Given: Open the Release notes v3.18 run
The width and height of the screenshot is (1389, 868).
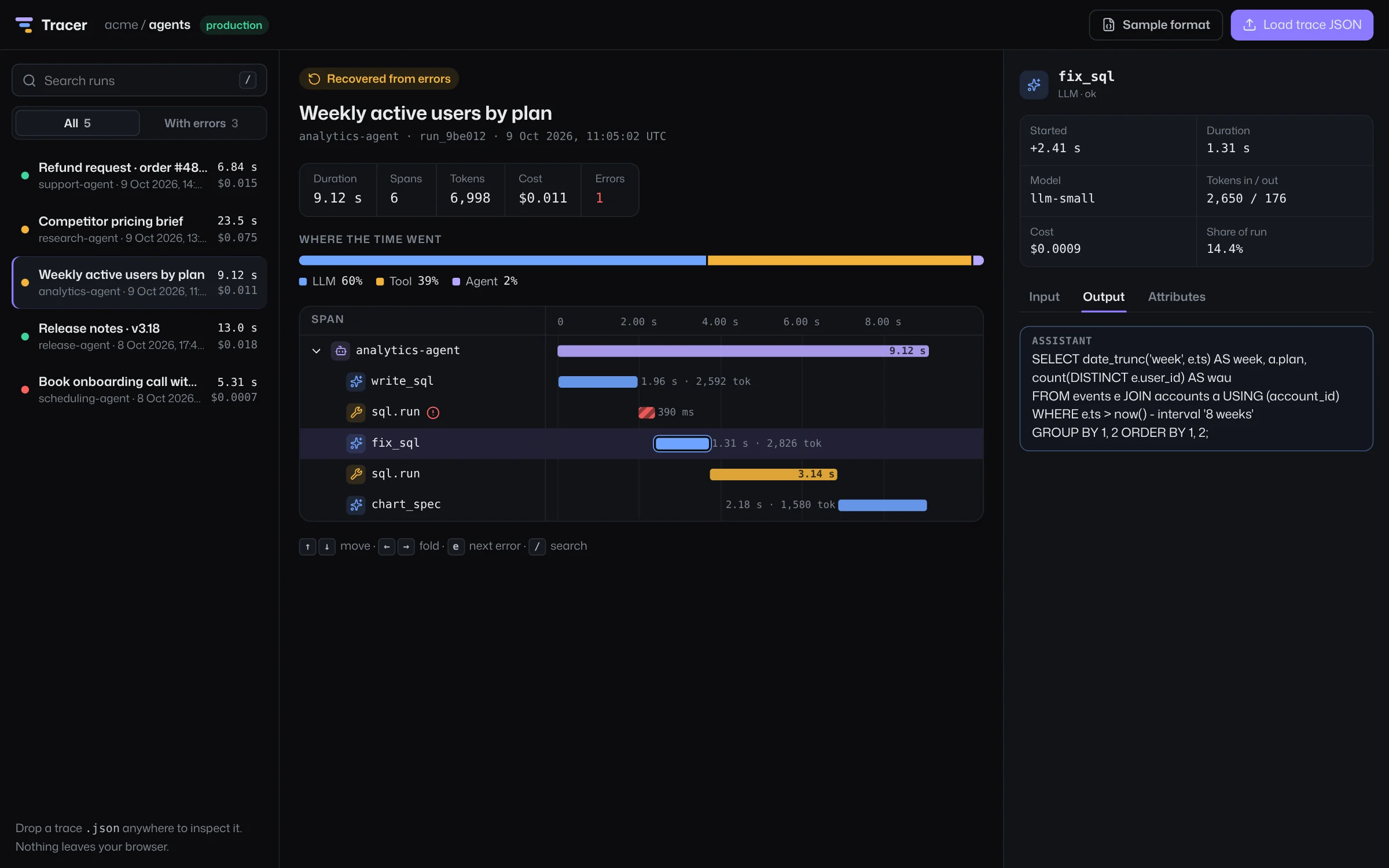Looking at the screenshot, I should pyautogui.click(x=139, y=336).
